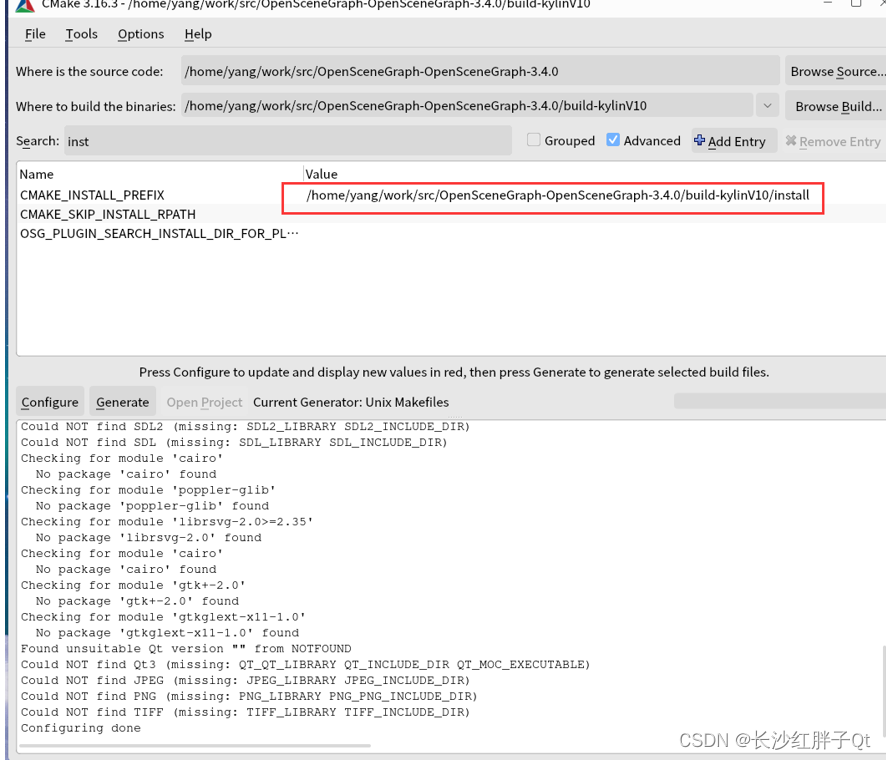Click 'Could NOT find PNG' output line
886x760 pixels.
point(249,696)
